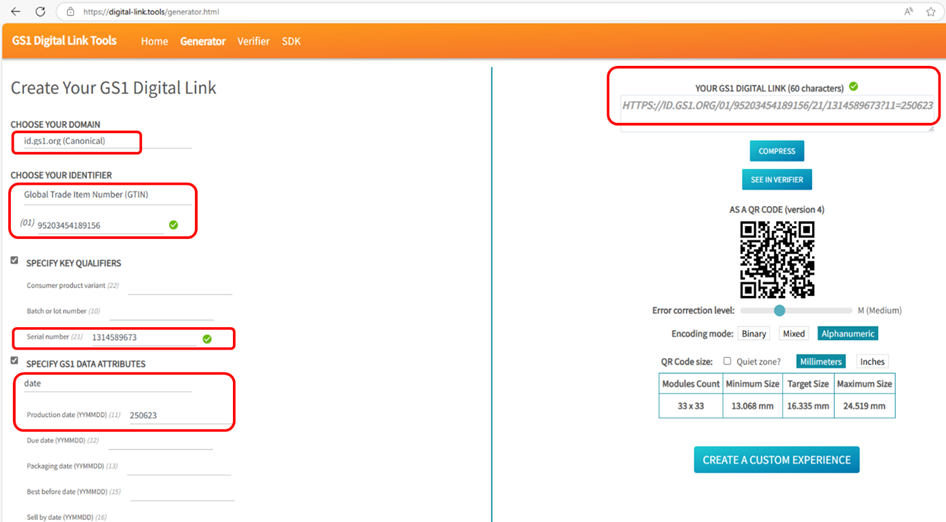The height and width of the screenshot is (522, 946).
Task: Click Create a Custom Experience button
Action: pyautogui.click(x=776, y=460)
